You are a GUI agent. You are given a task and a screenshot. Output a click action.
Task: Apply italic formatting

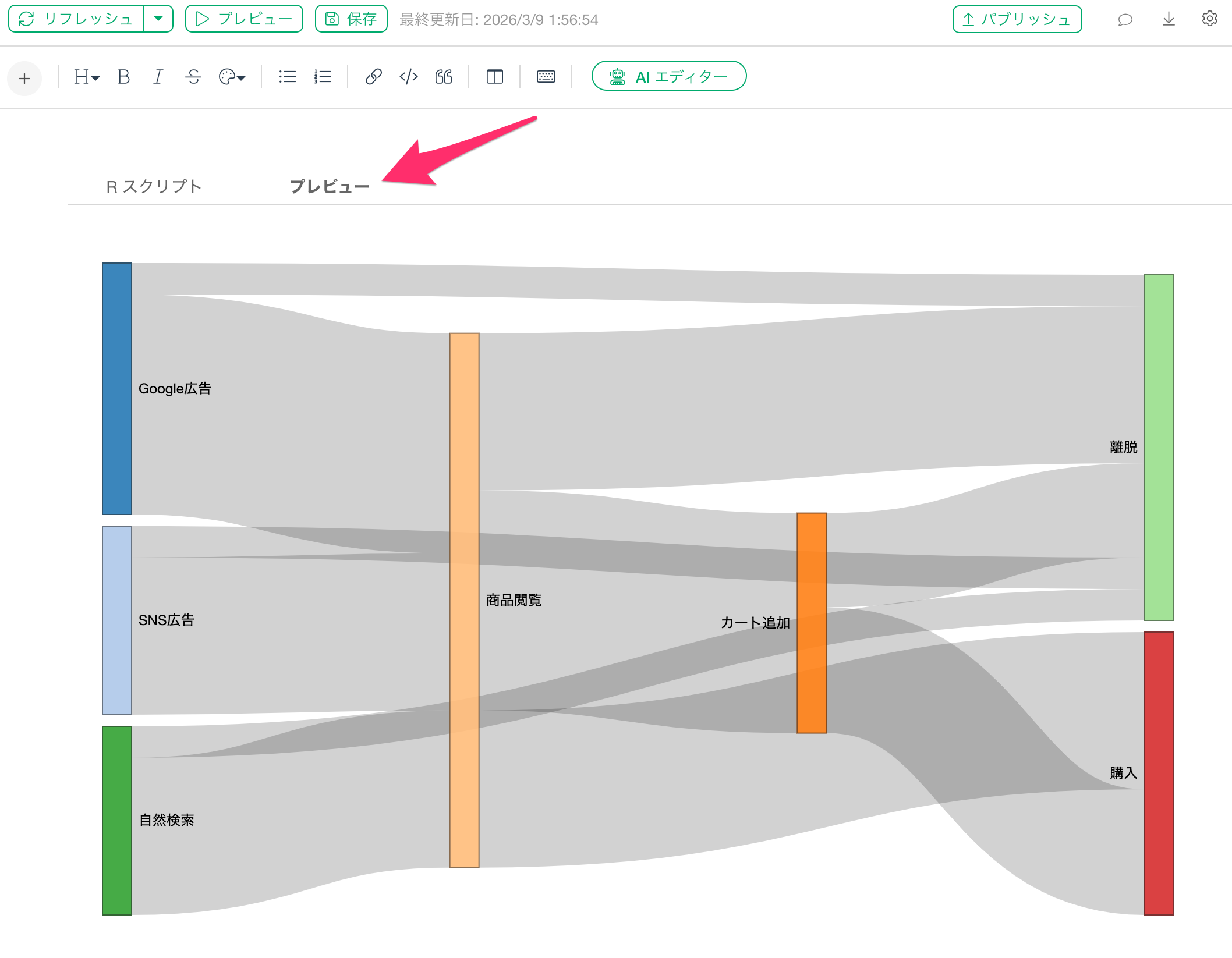click(158, 77)
